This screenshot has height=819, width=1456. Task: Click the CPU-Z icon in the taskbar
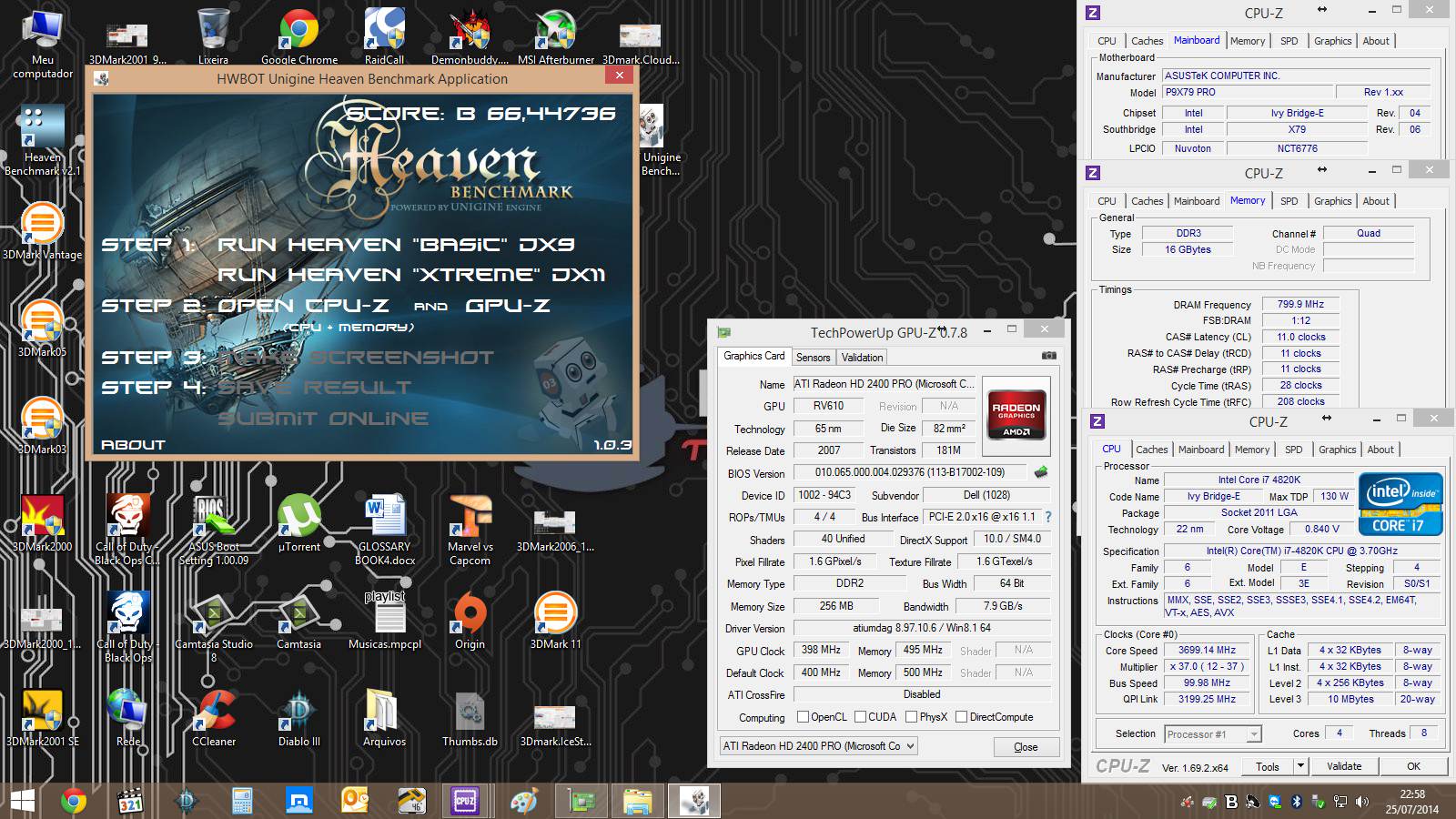click(465, 801)
